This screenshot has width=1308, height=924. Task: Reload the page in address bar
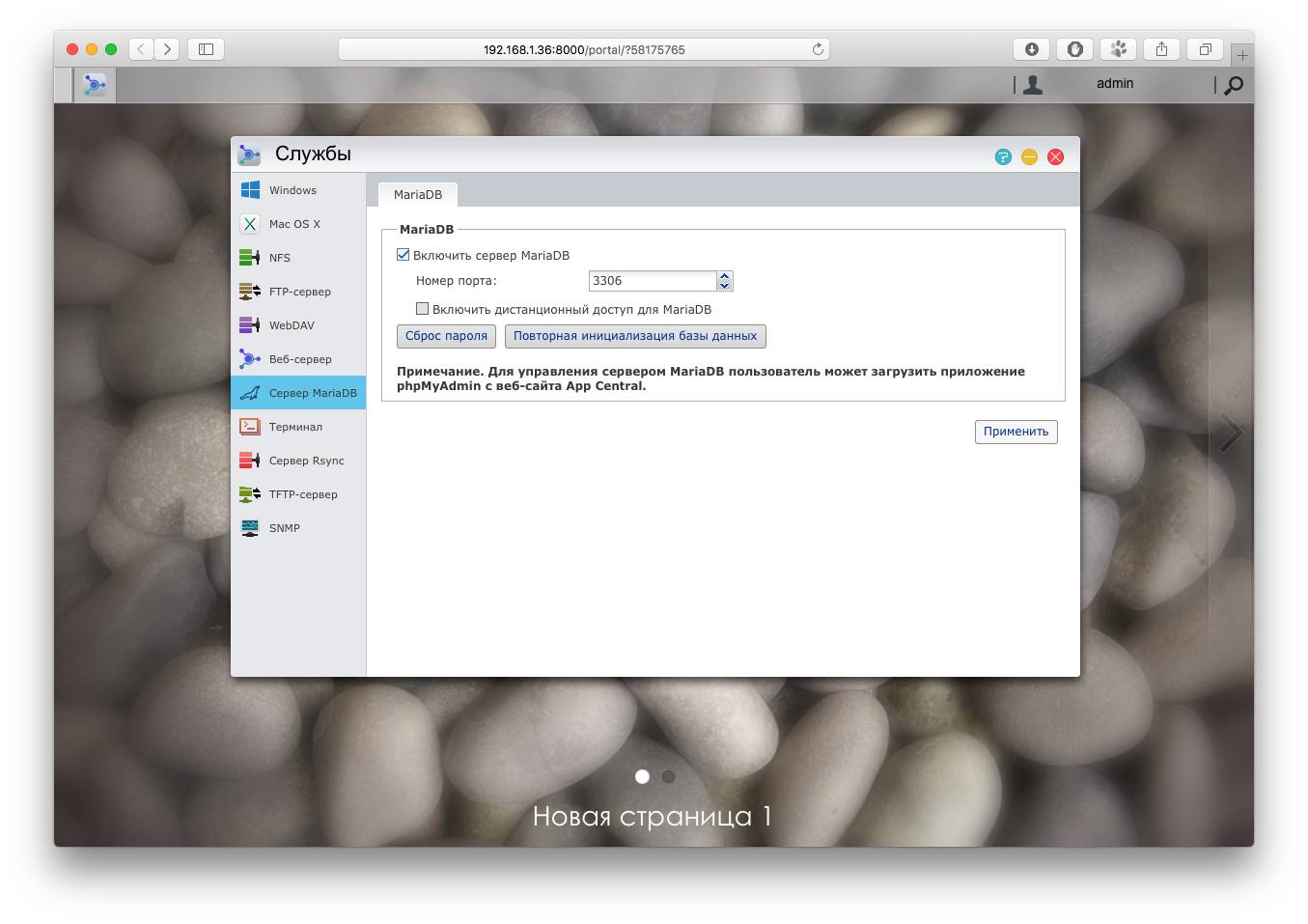point(818,49)
